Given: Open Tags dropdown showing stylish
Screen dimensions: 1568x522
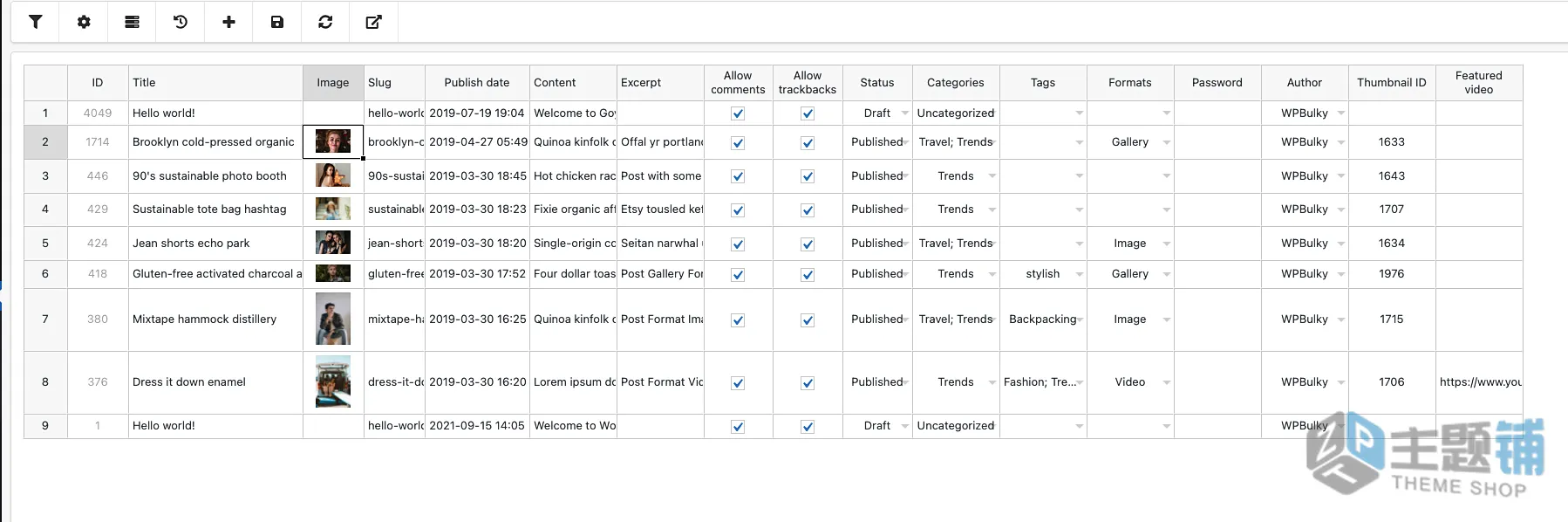Looking at the screenshot, I should tap(1080, 274).
